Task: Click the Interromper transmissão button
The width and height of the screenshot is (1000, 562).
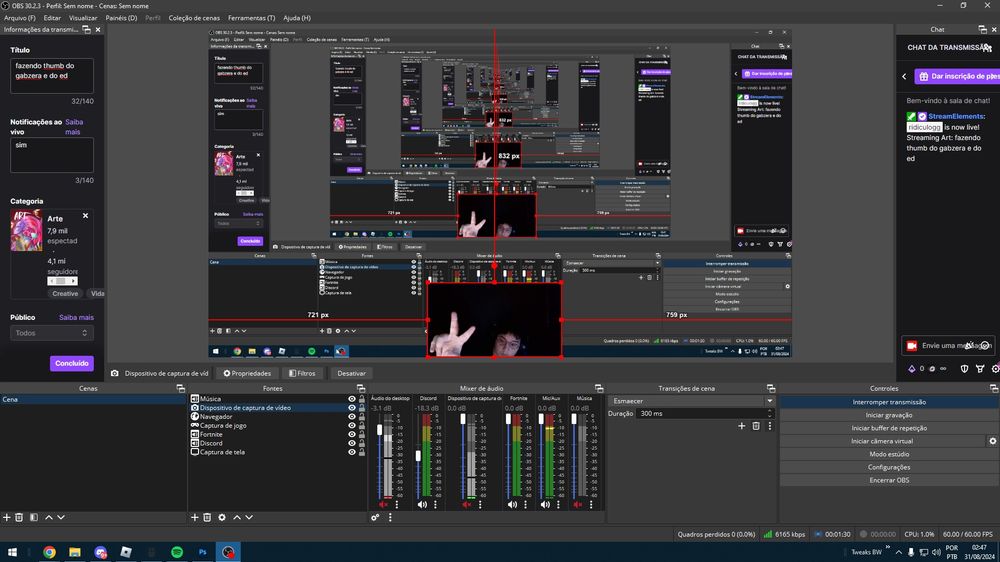Action: coord(888,402)
